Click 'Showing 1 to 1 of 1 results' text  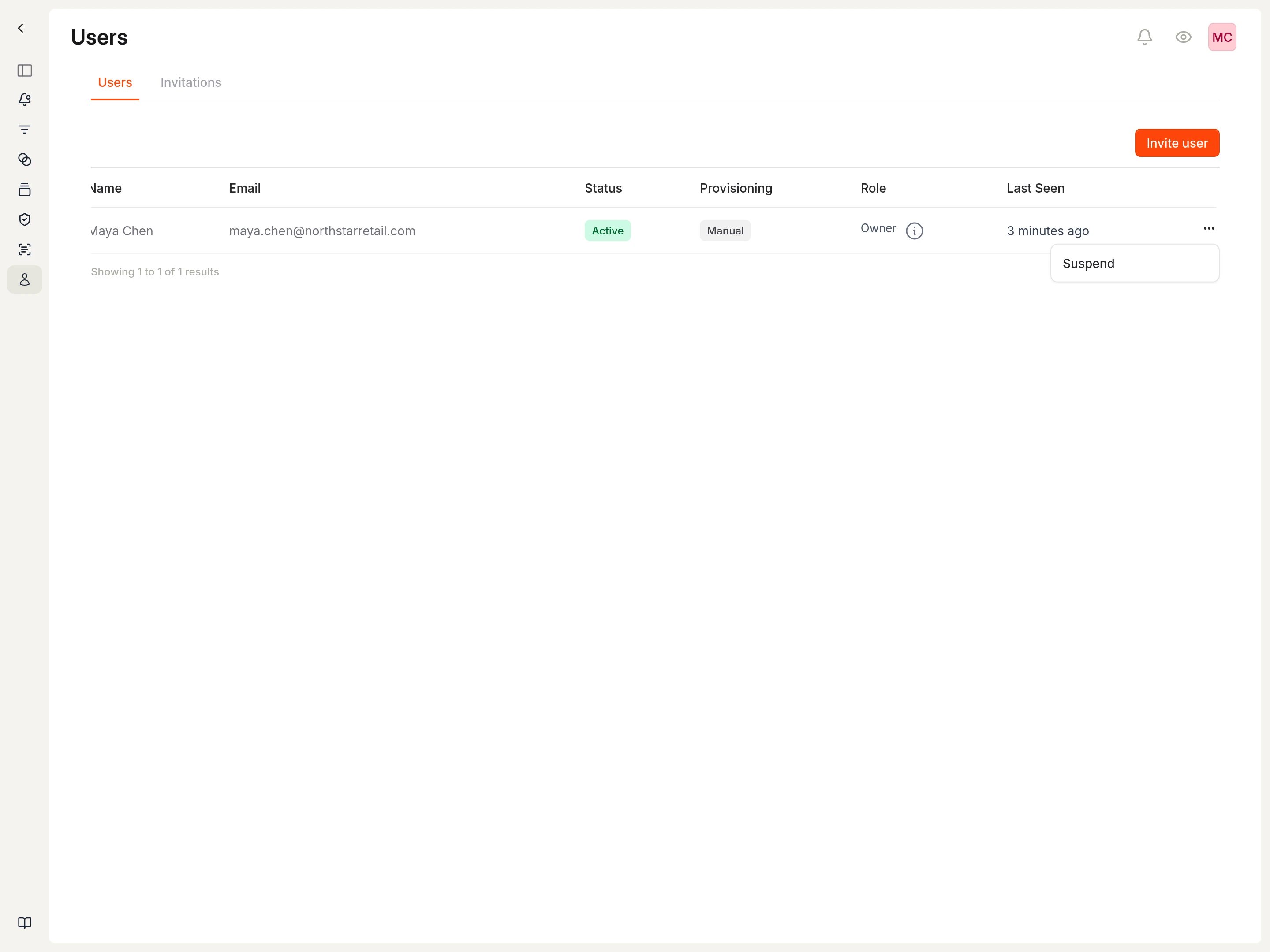154,272
